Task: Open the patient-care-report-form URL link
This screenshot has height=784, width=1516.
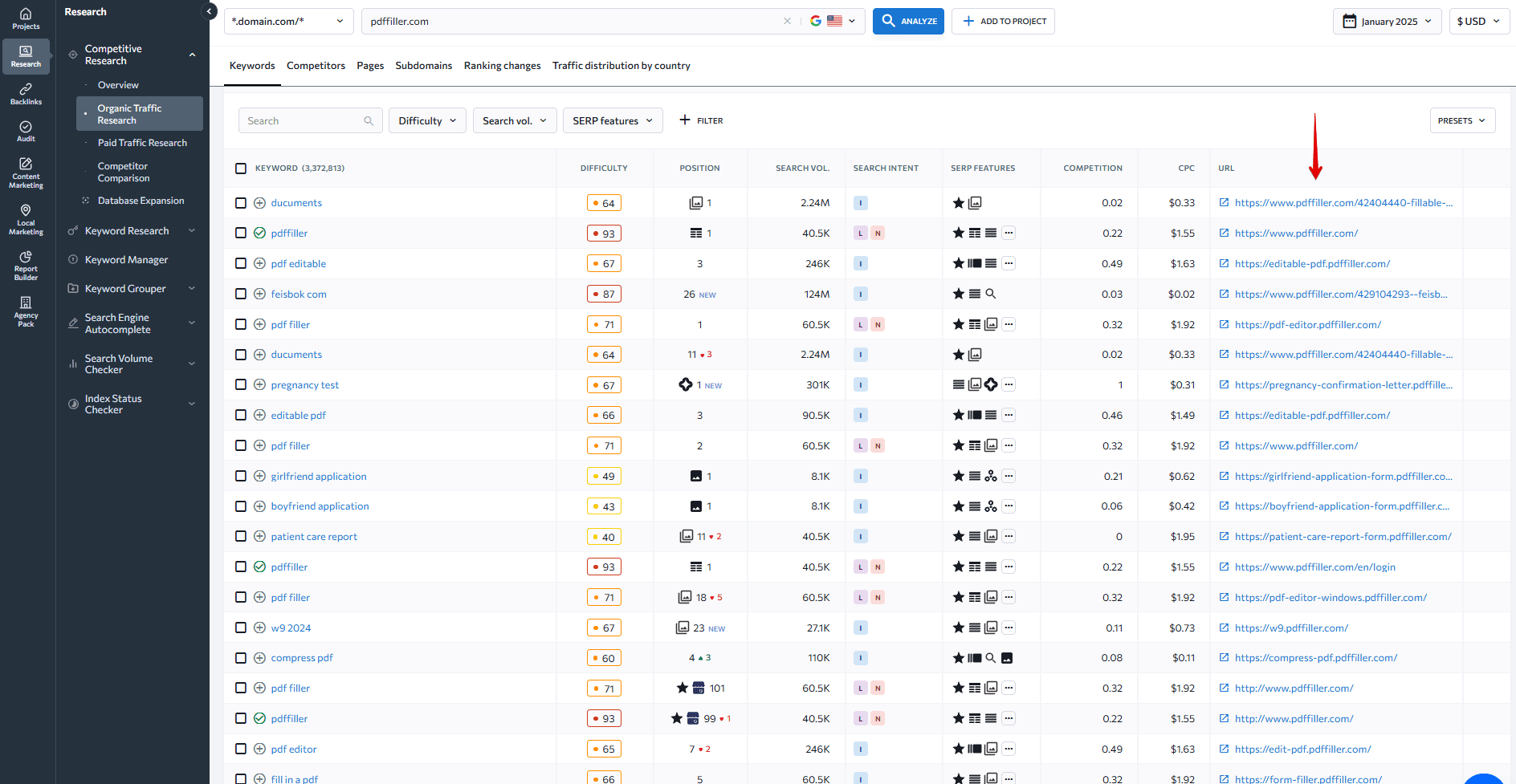Action: pyautogui.click(x=1343, y=537)
